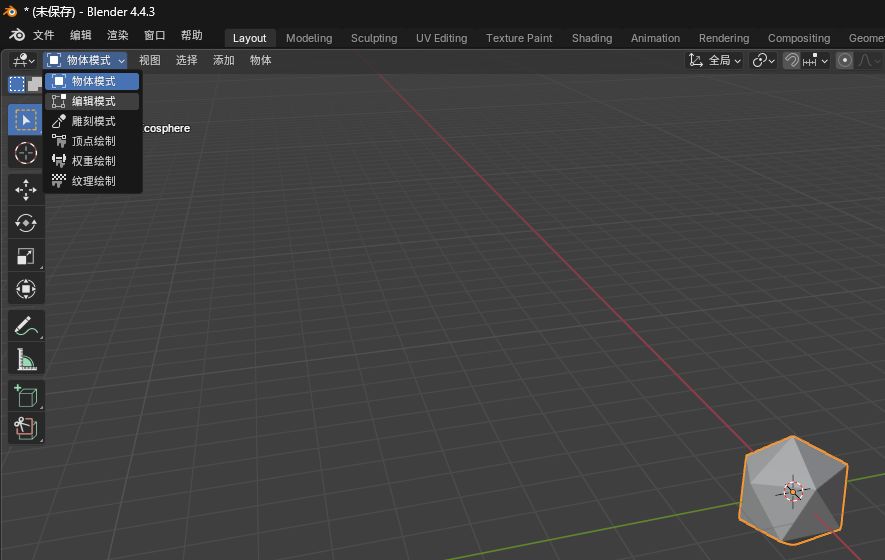This screenshot has height=560, width=885.
Task: Enable the new-selection box mode toggle
Action: tap(17, 84)
